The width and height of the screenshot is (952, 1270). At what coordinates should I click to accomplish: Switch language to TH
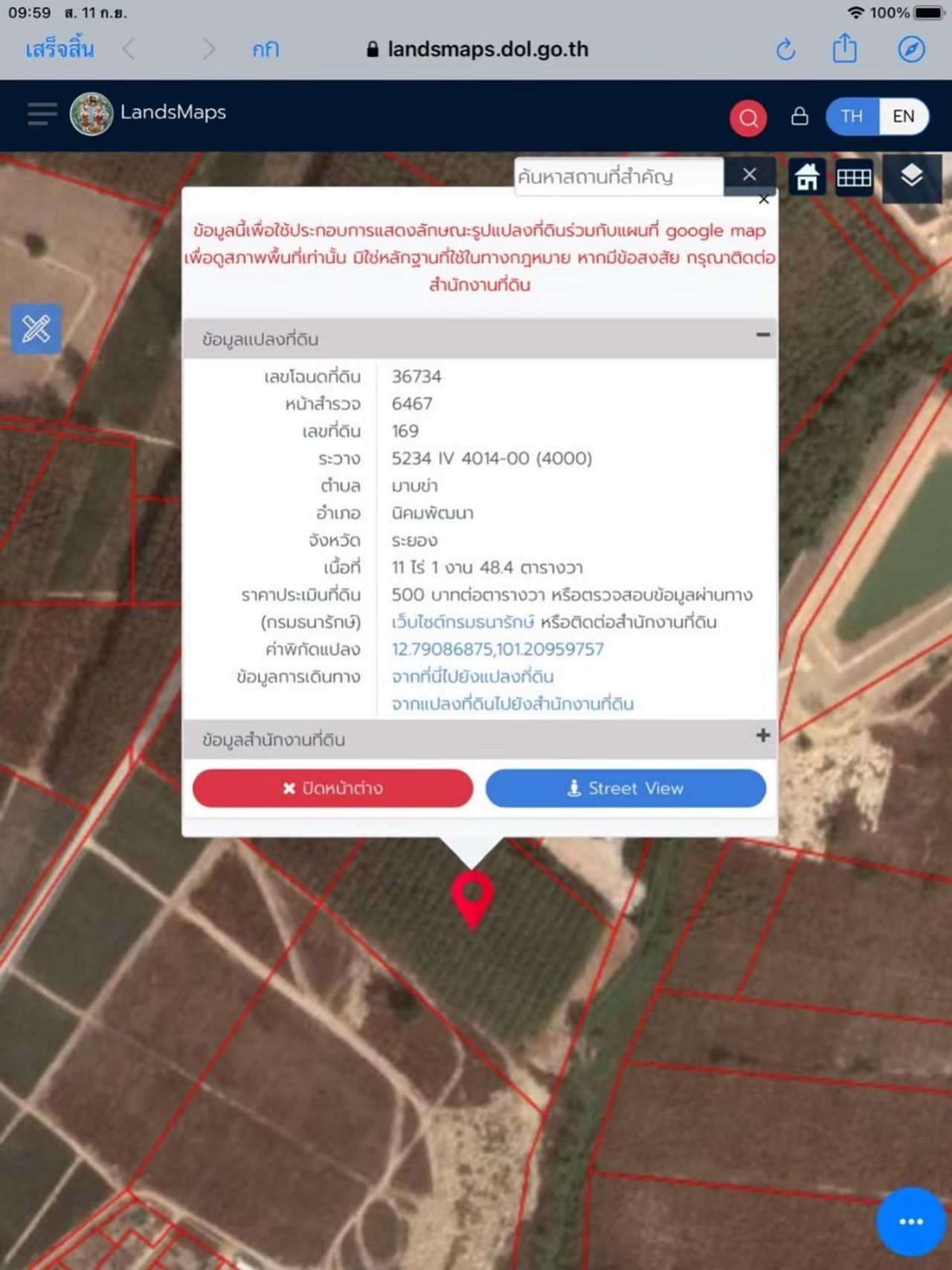(852, 117)
